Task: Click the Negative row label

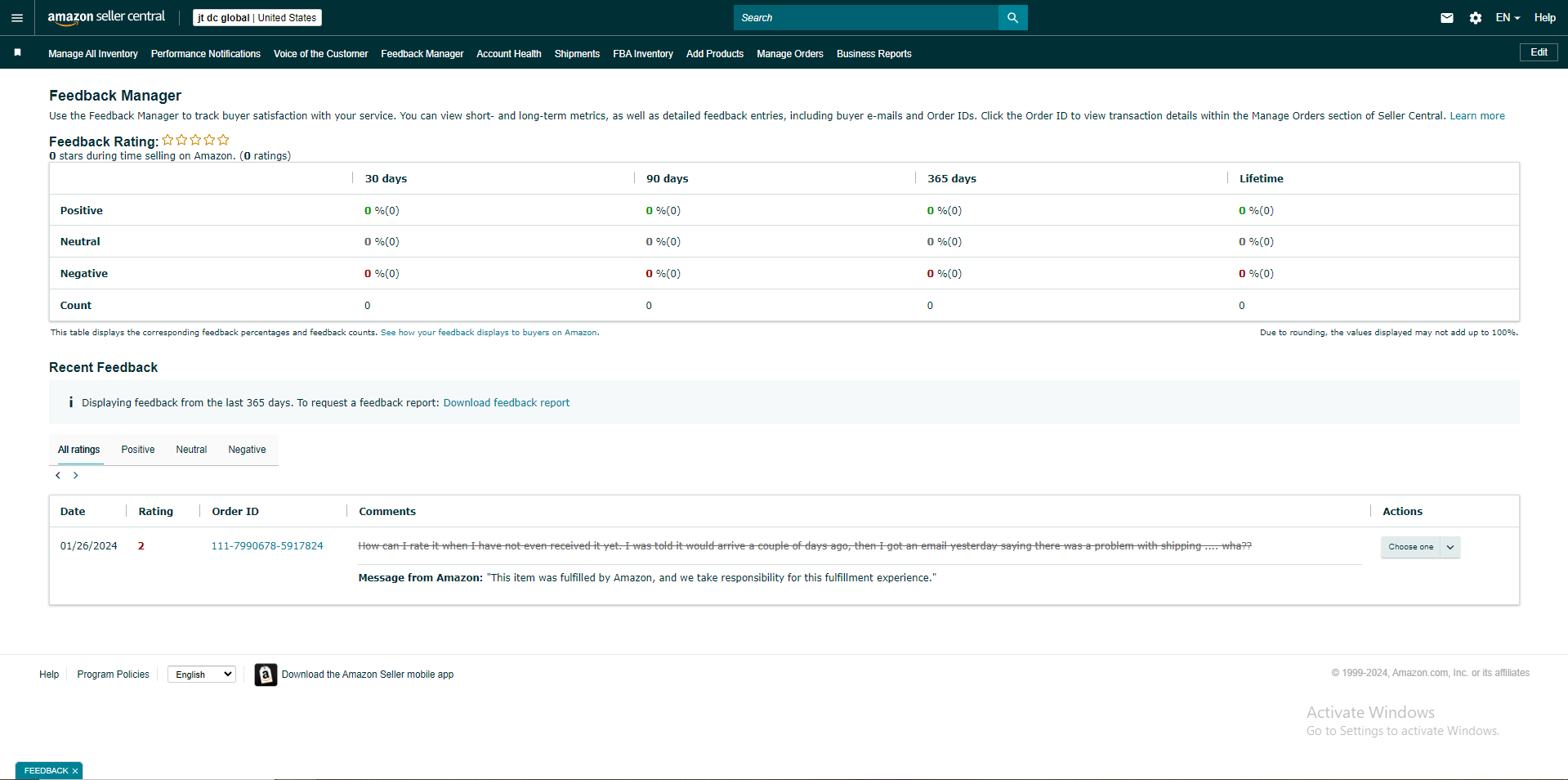Action: click(84, 274)
